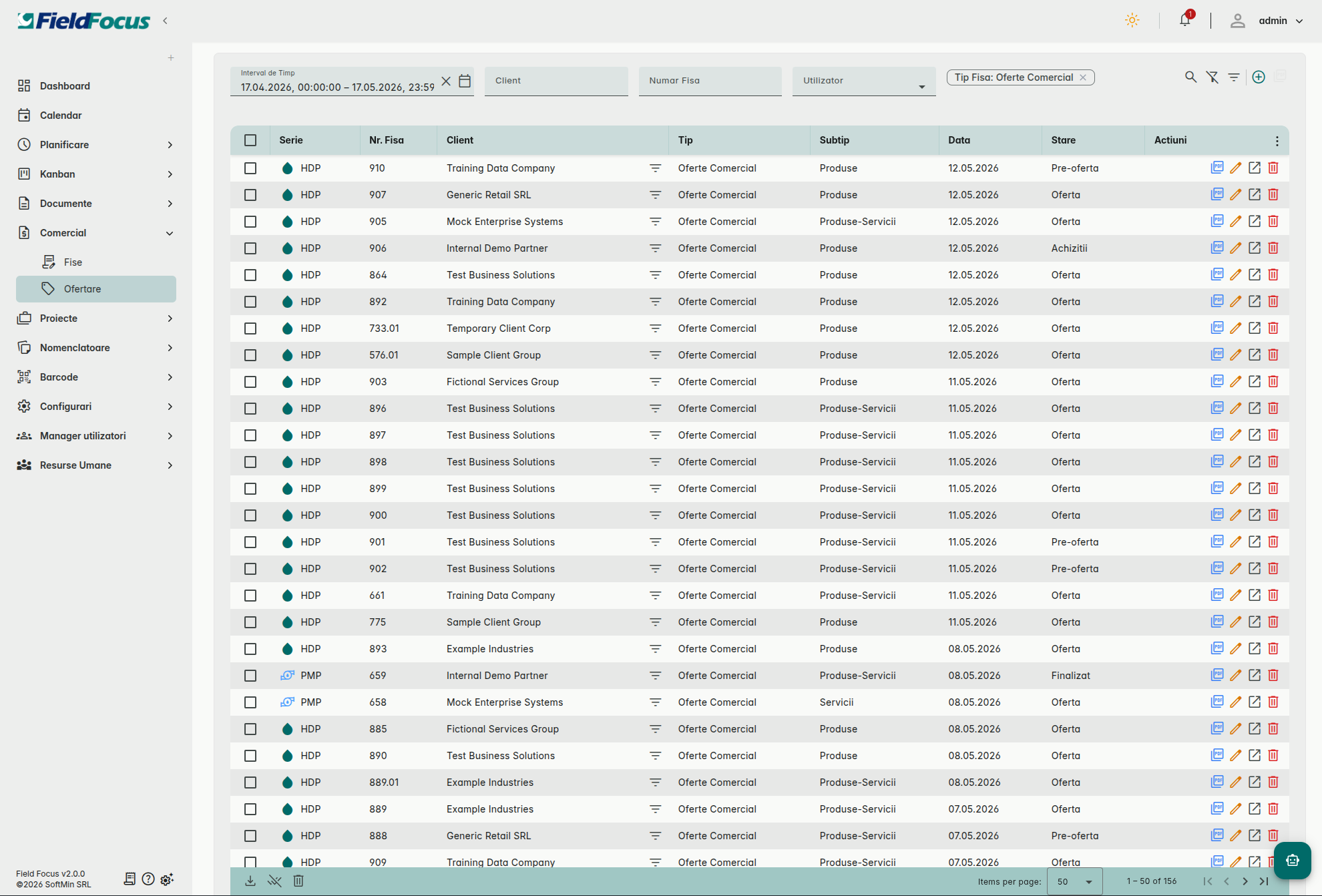The height and width of the screenshot is (896, 1322).
Task: Tick checkbox for fisa 576.01
Action: tap(250, 355)
